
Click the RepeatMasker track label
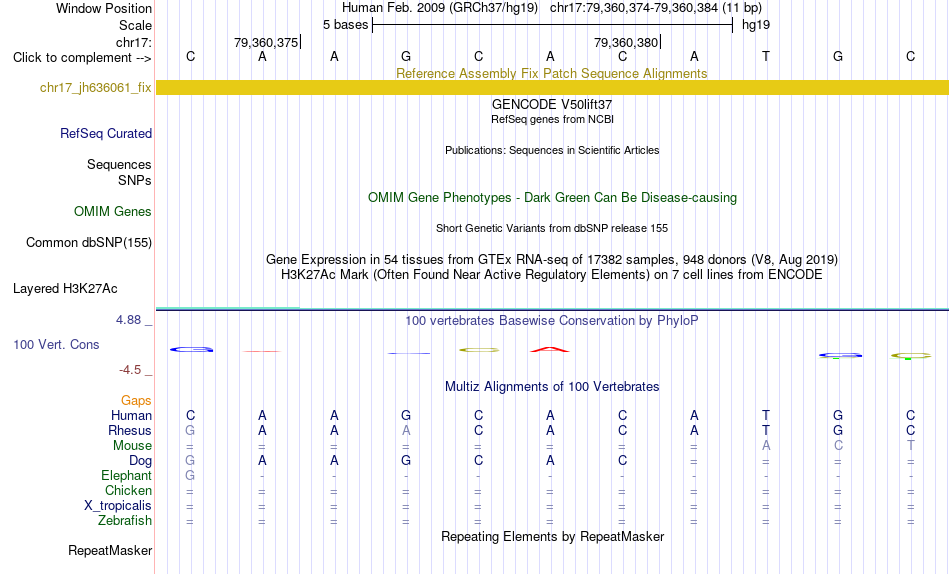110,550
